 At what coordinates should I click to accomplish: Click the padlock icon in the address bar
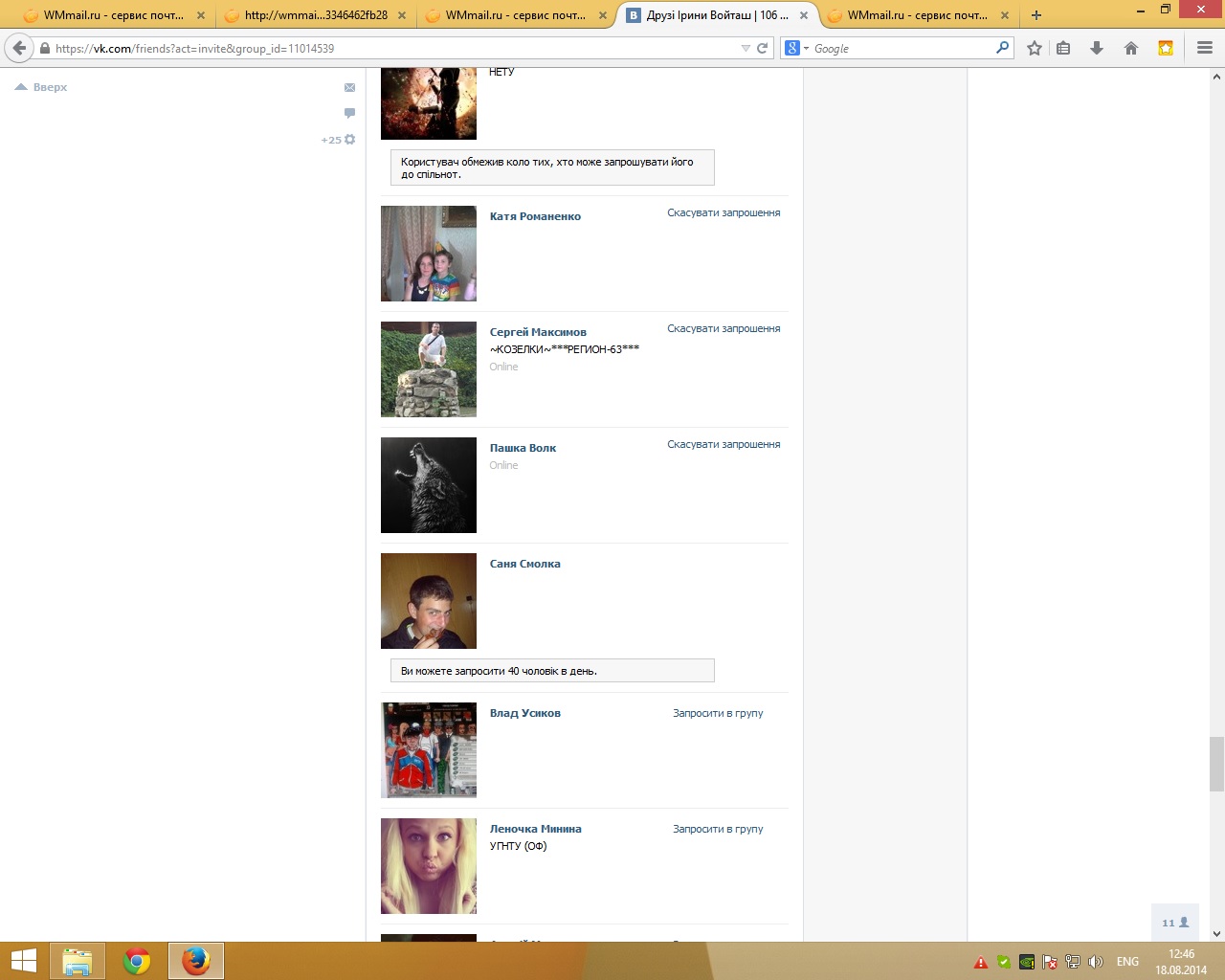[x=45, y=48]
